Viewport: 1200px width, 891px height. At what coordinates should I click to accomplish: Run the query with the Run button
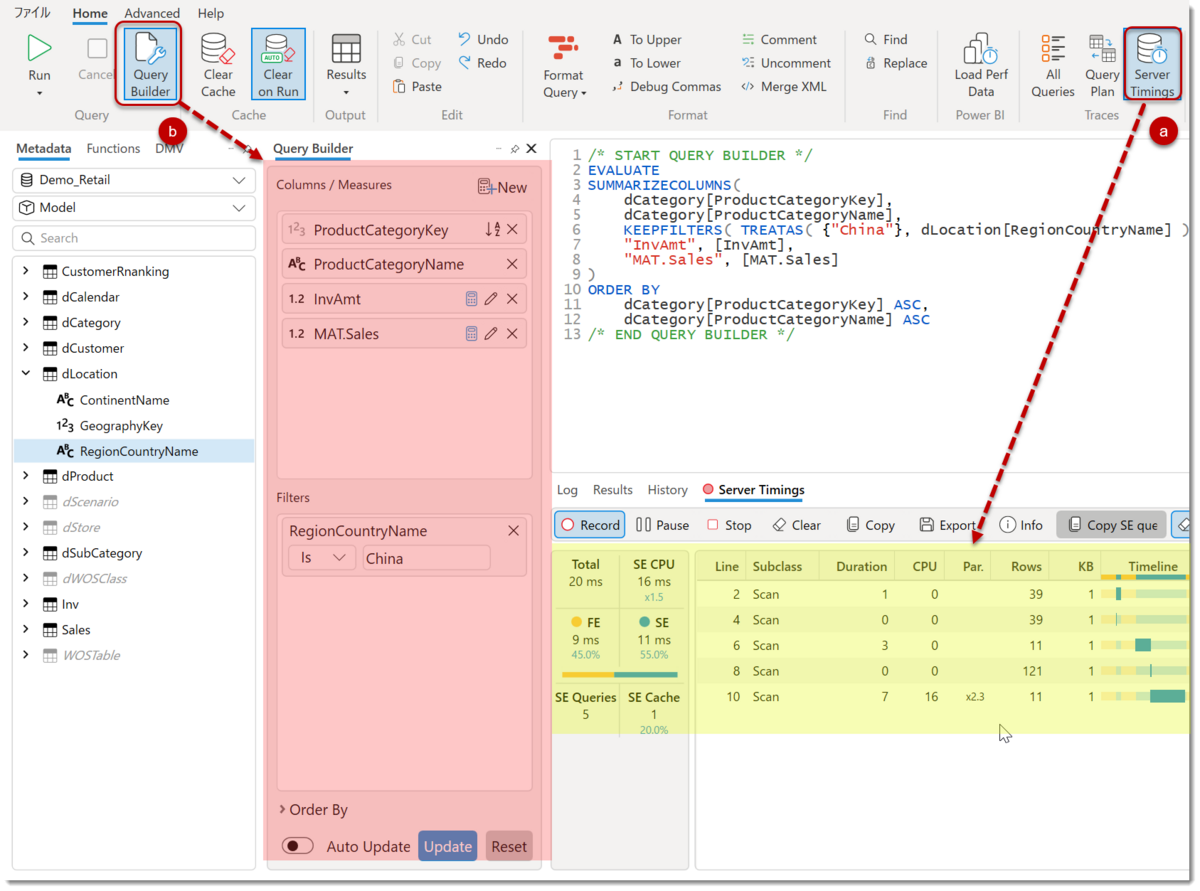point(39,56)
